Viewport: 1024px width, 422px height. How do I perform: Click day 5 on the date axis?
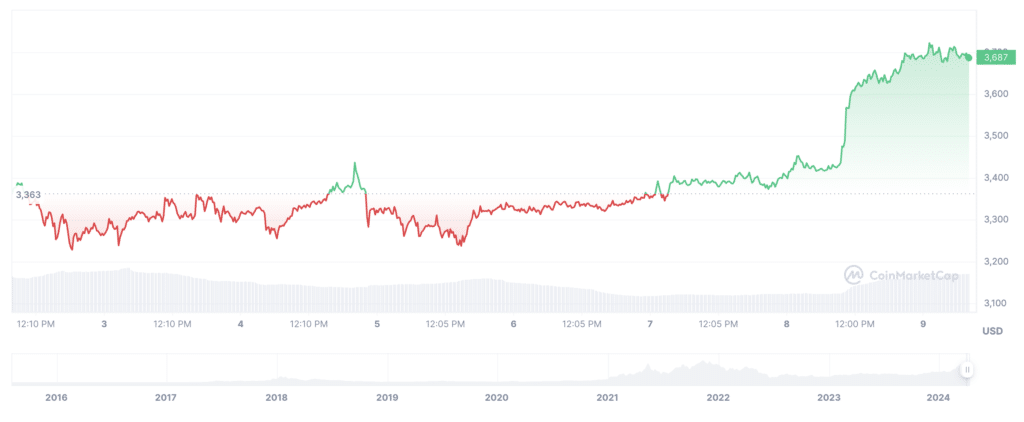pos(377,324)
